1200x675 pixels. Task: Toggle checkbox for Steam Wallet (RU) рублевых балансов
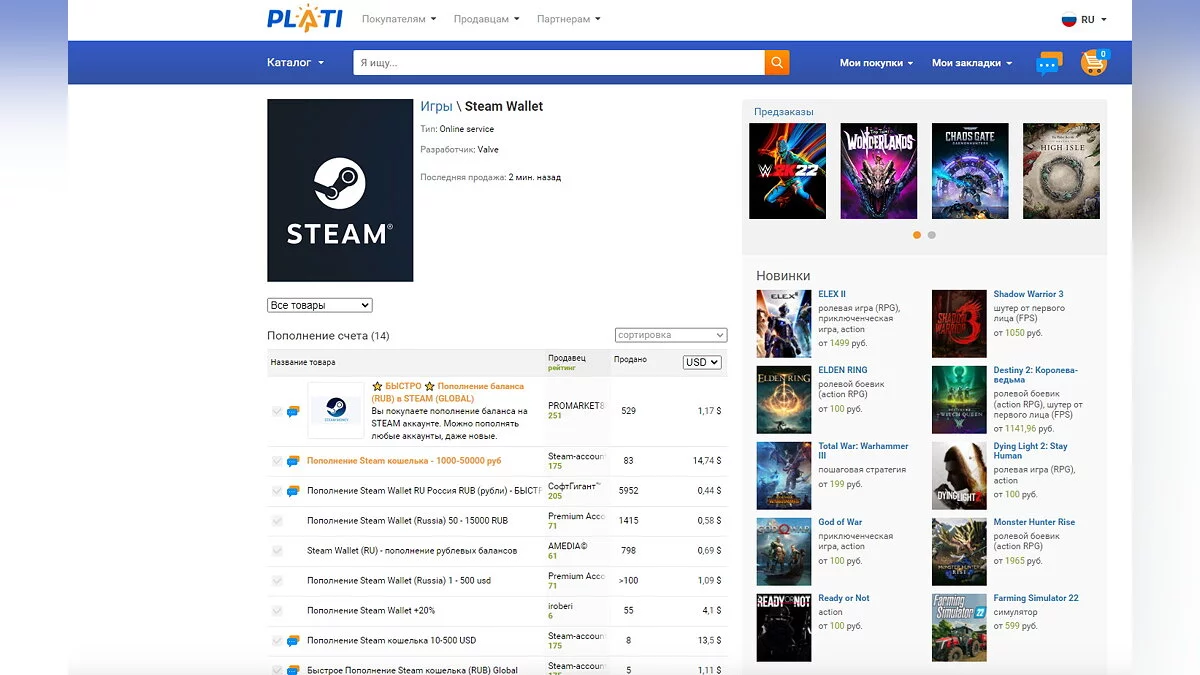coord(277,551)
